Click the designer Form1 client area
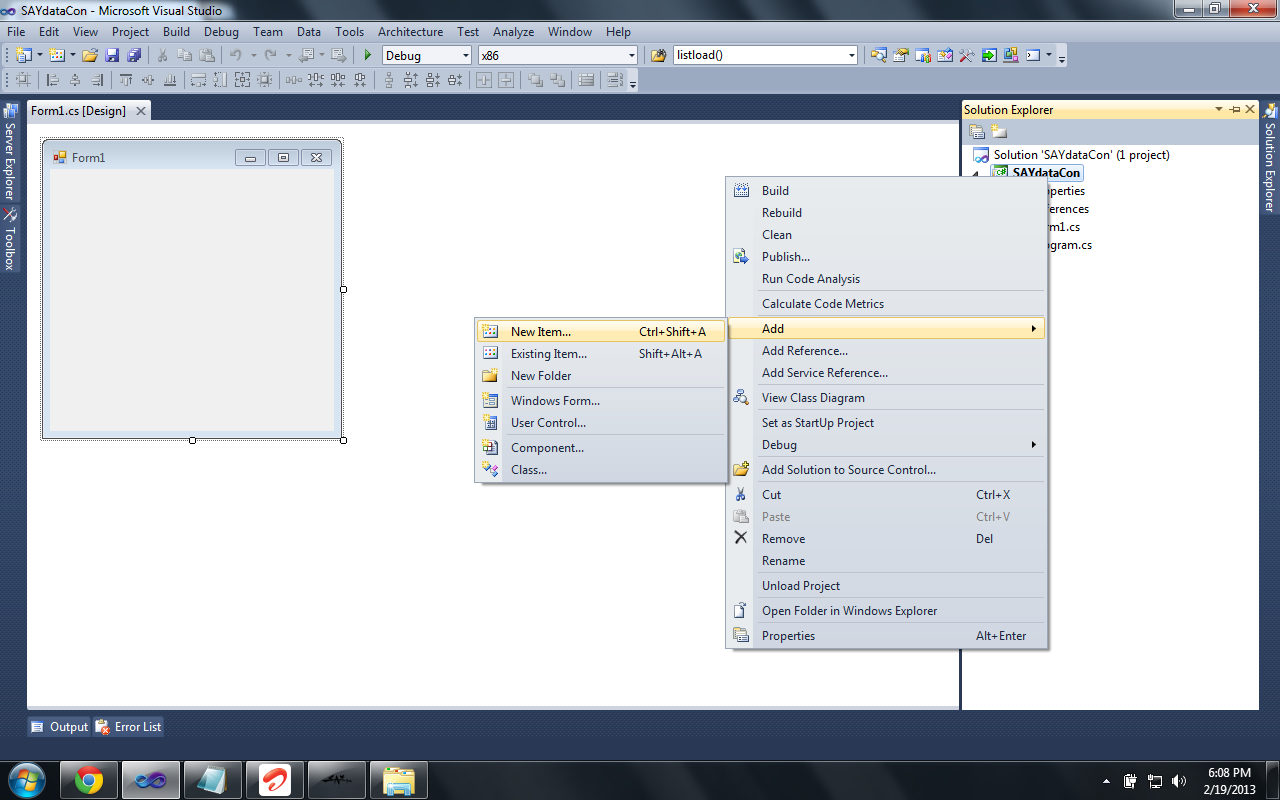The width and height of the screenshot is (1280, 800). (x=192, y=300)
